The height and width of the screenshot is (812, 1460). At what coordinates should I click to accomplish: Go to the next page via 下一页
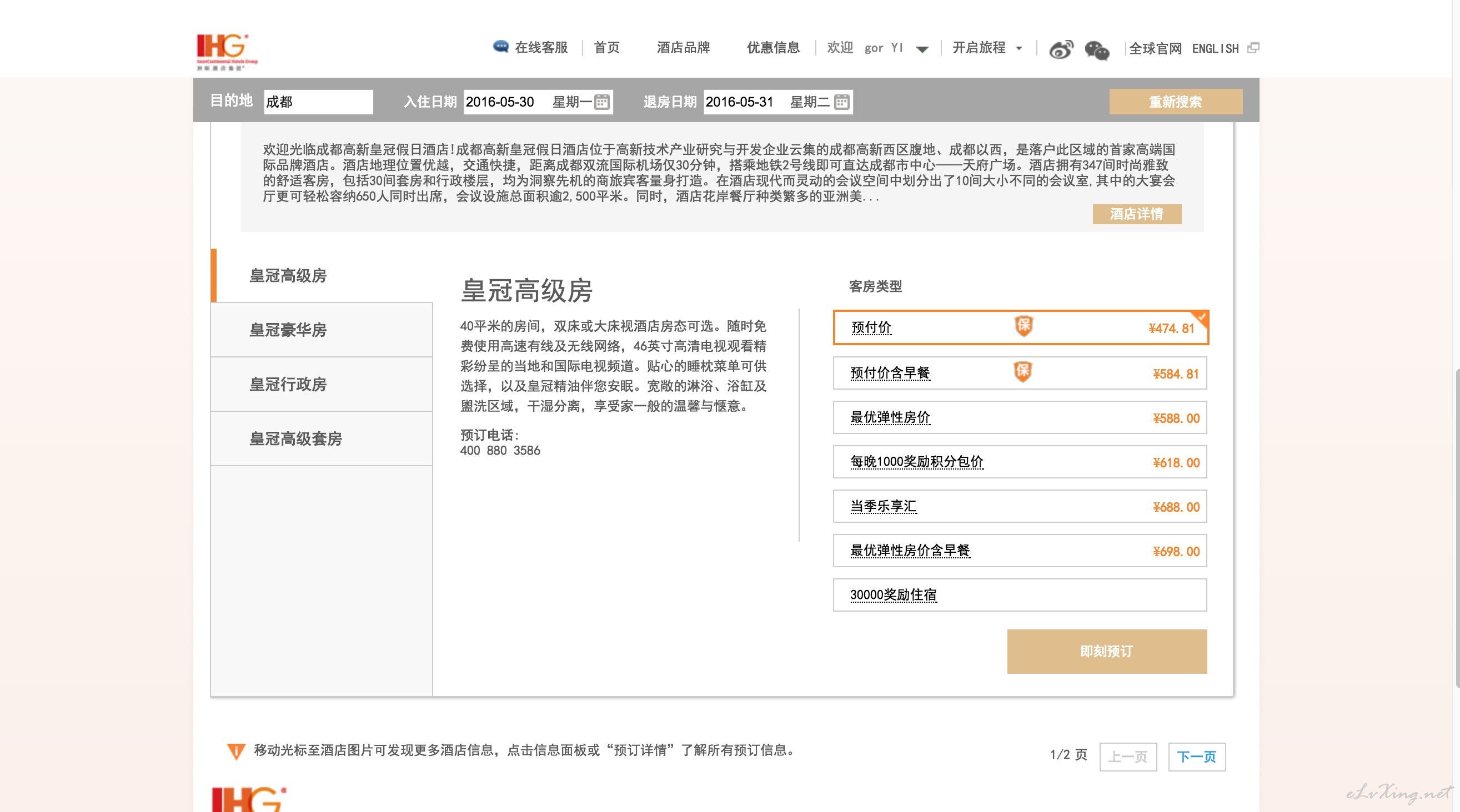(x=1196, y=756)
